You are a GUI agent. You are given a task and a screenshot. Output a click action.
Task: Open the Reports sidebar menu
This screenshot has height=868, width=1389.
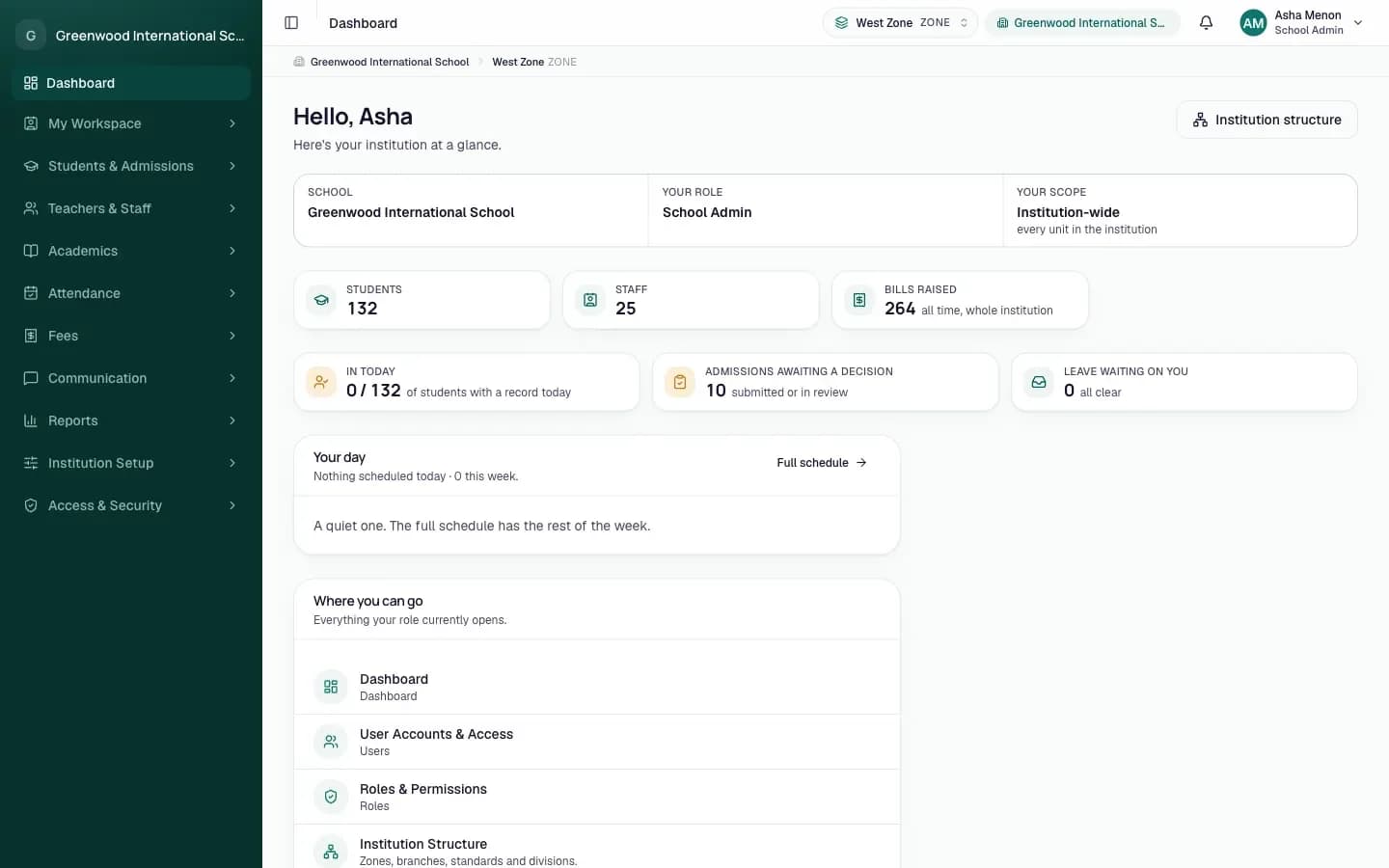tap(131, 420)
